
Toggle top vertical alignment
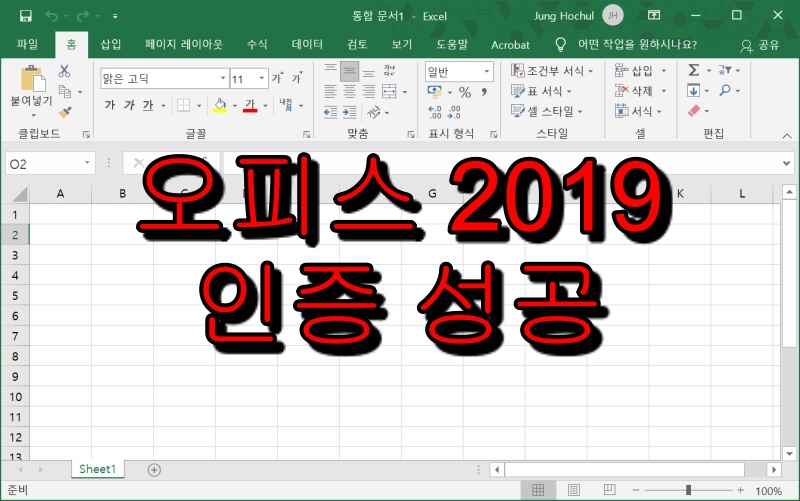pos(331,71)
